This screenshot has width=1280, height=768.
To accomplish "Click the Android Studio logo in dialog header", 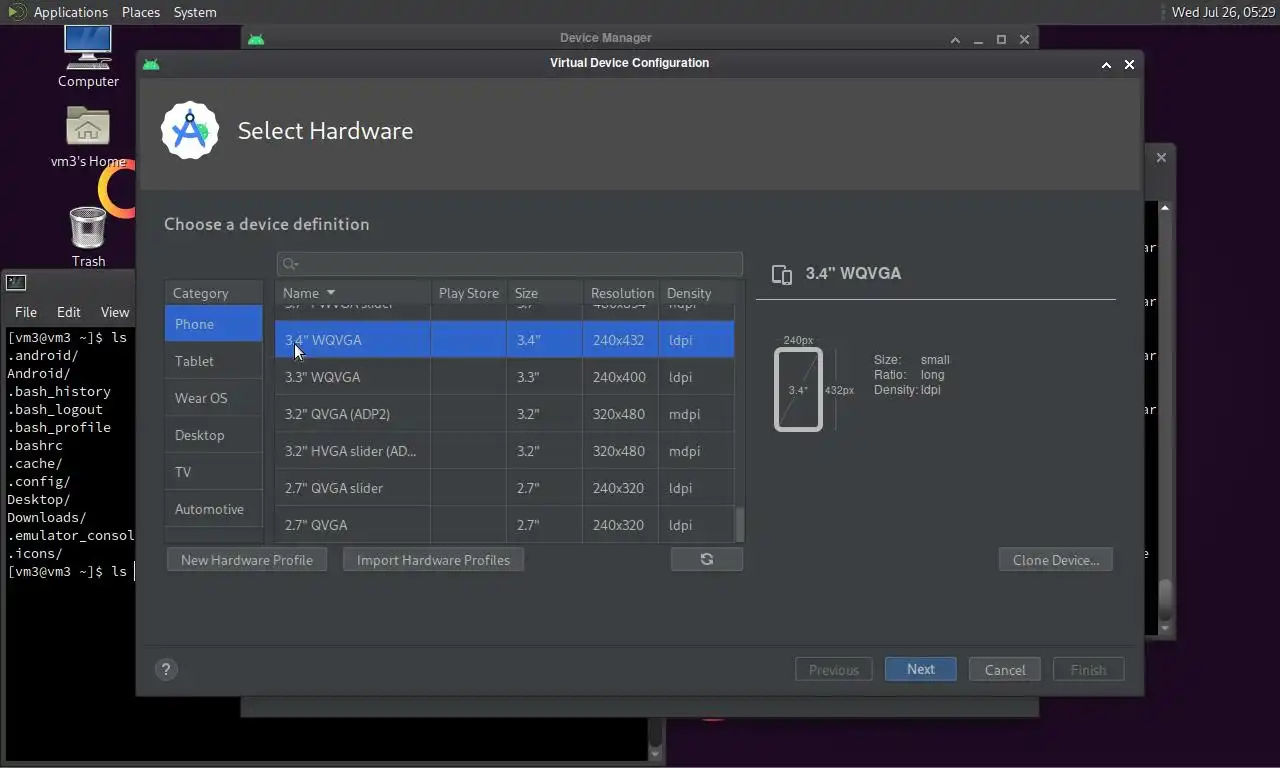I will coord(190,130).
